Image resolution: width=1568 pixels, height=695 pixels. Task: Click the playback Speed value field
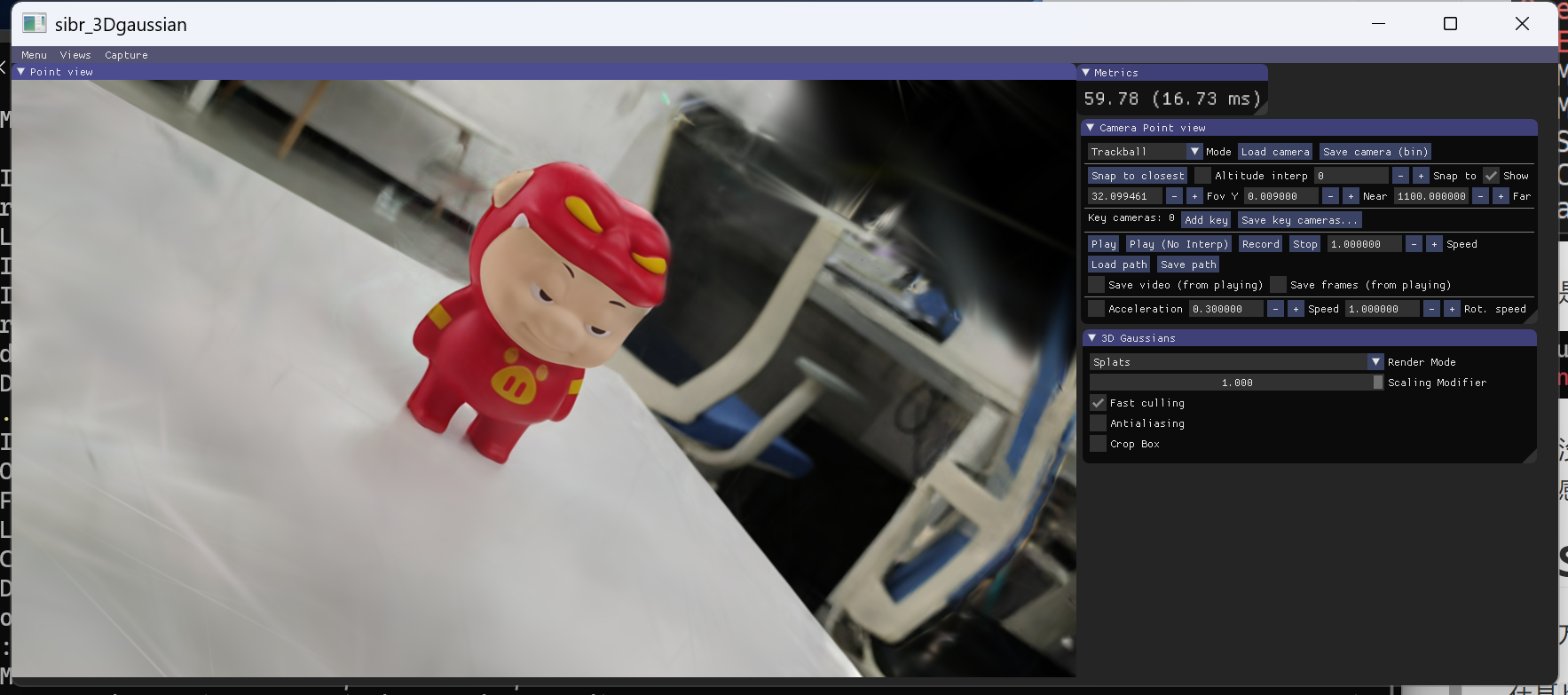1365,244
